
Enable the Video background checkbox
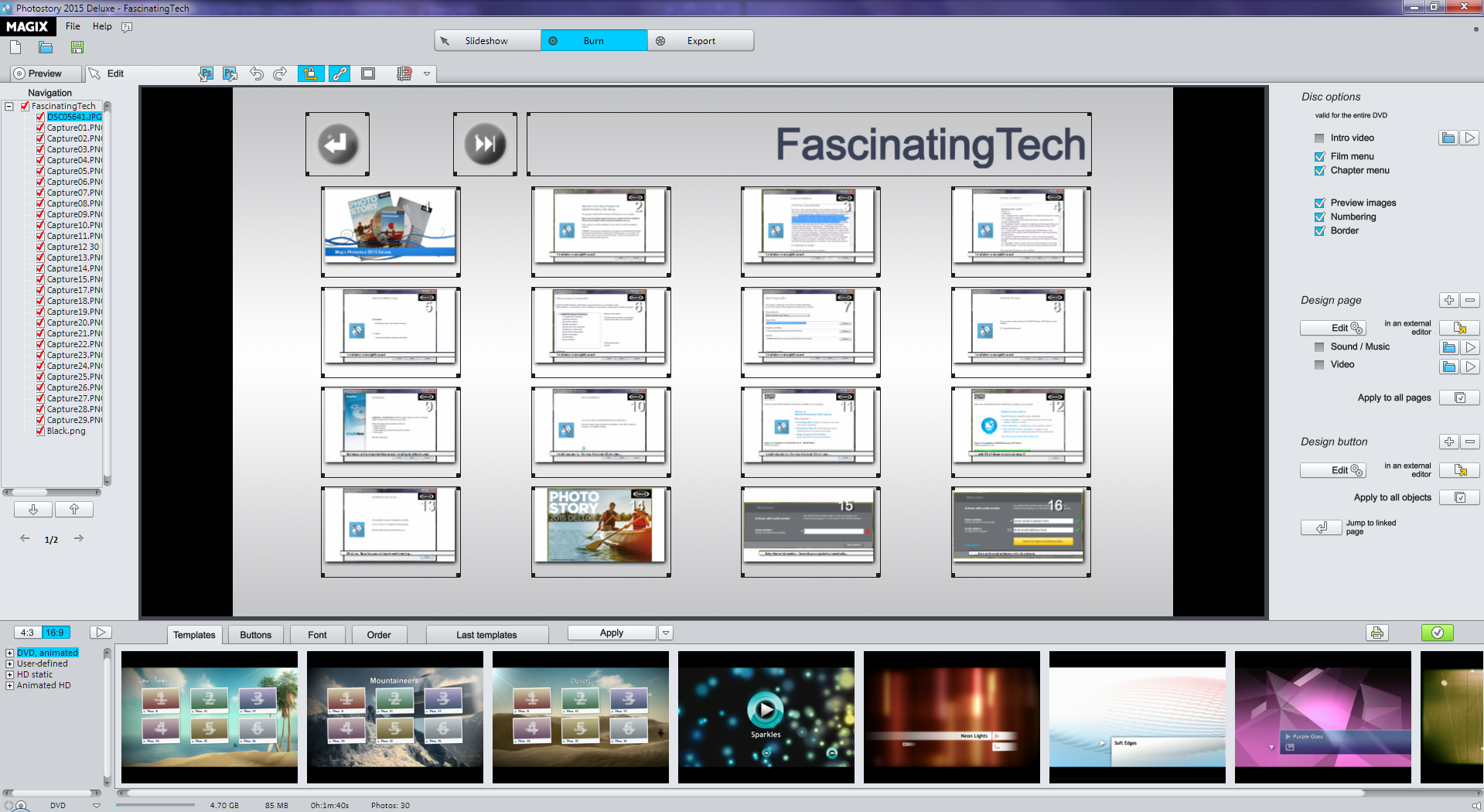click(x=1319, y=365)
